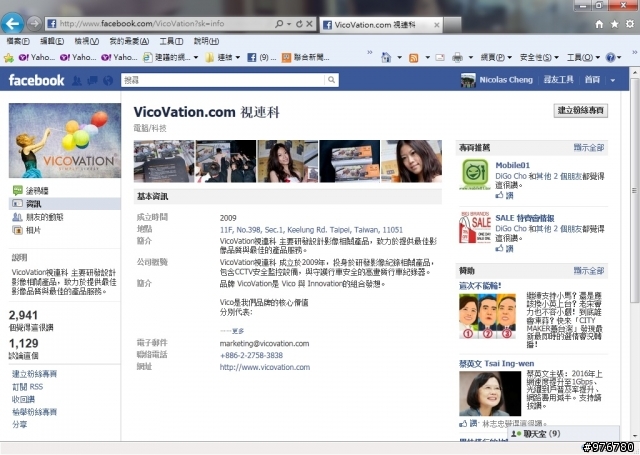
Task: Expand the Print dropdown arrow
Action: click(470, 58)
